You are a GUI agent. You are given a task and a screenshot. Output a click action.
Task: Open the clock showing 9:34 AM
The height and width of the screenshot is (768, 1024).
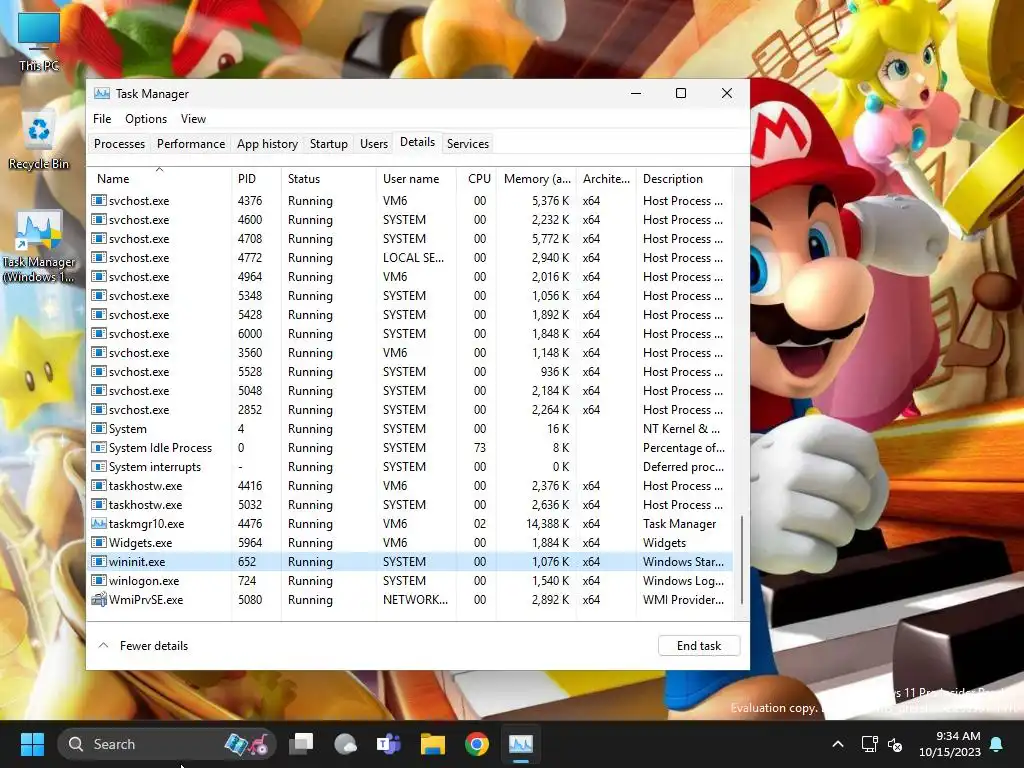click(x=950, y=744)
